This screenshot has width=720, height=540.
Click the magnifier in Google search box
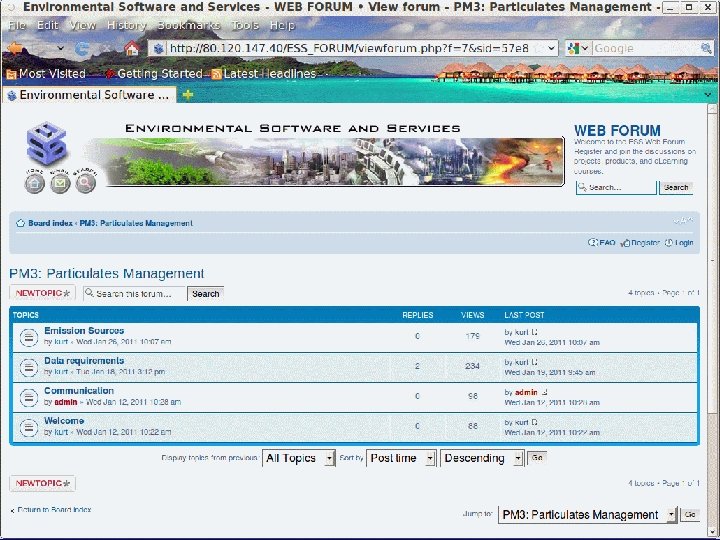tap(706, 48)
